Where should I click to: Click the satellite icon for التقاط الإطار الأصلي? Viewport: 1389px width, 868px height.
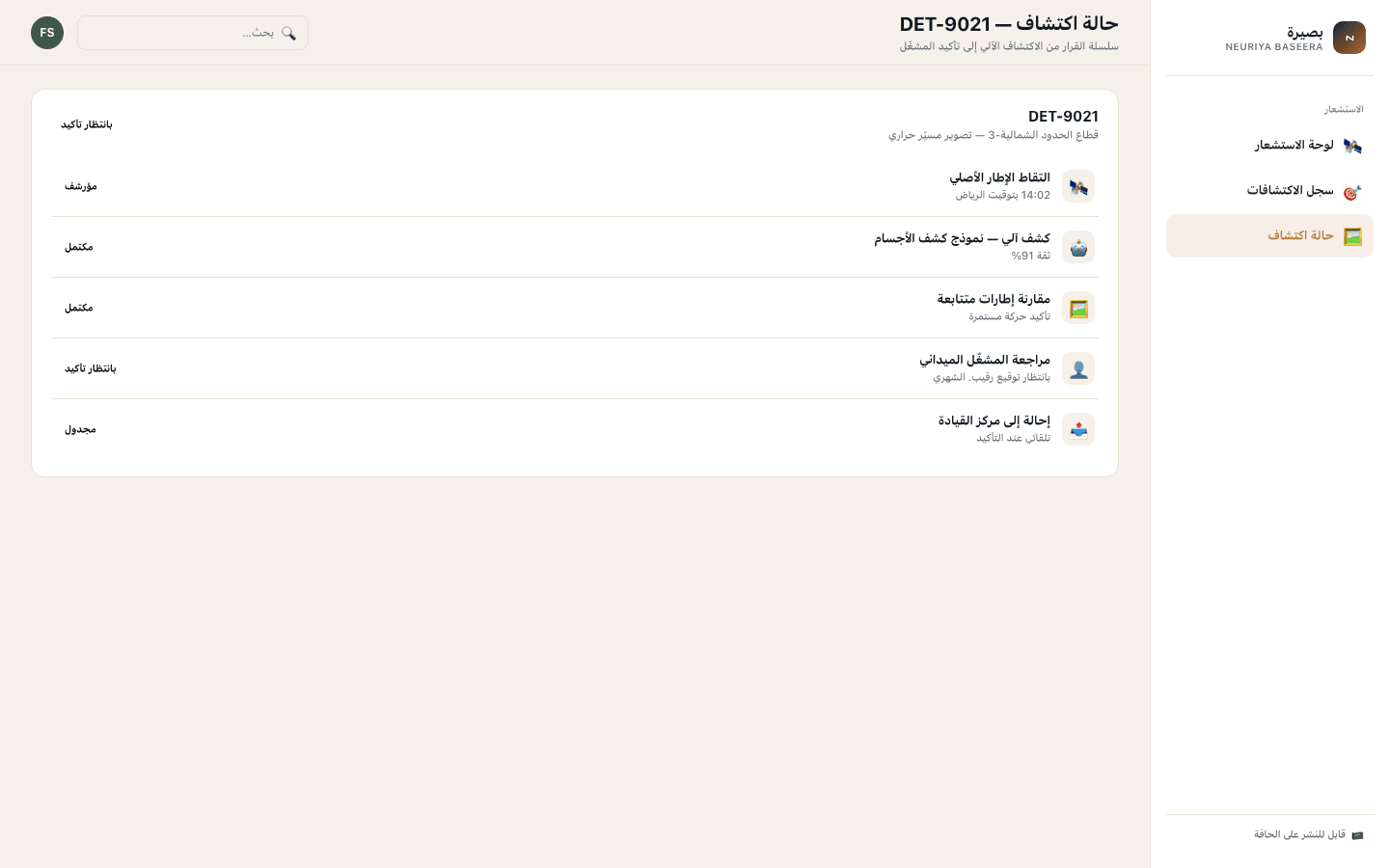(x=1078, y=186)
